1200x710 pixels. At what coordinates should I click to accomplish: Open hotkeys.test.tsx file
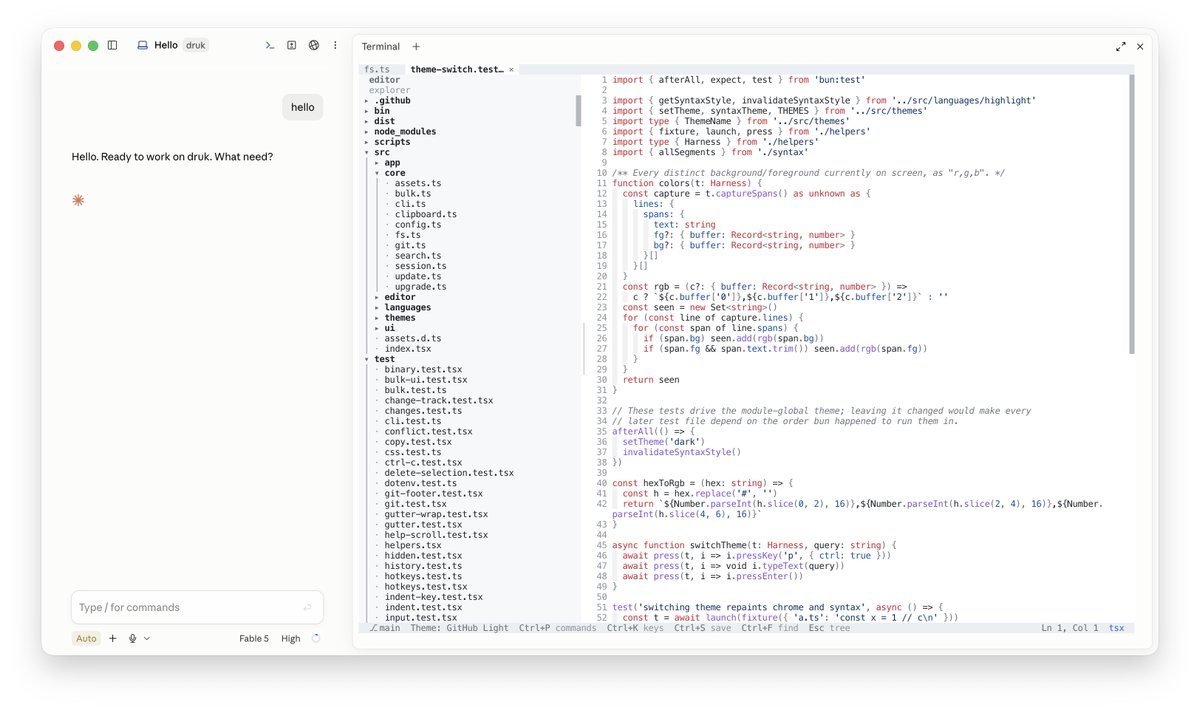[426, 587]
